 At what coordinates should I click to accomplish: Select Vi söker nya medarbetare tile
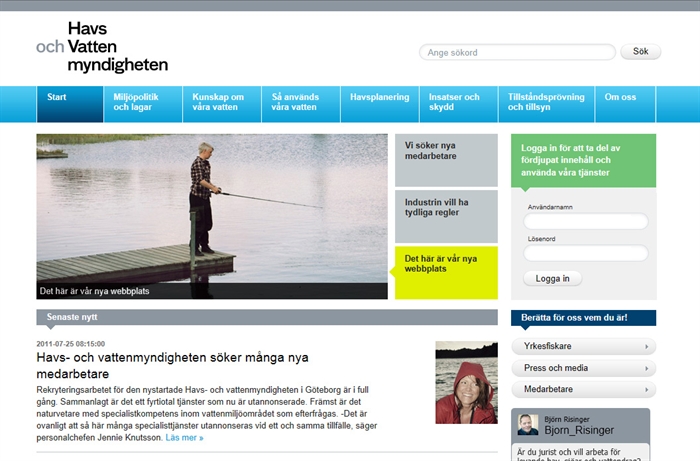[x=446, y=160]
